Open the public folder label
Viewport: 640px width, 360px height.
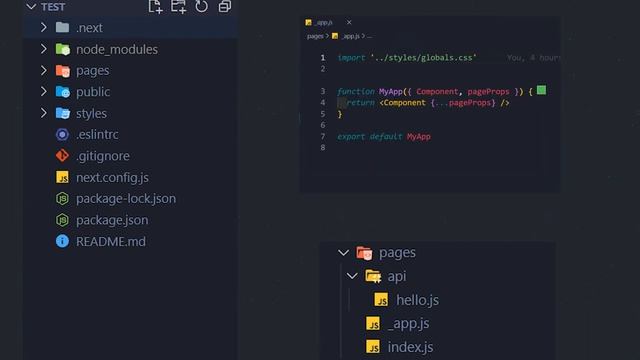93,92
